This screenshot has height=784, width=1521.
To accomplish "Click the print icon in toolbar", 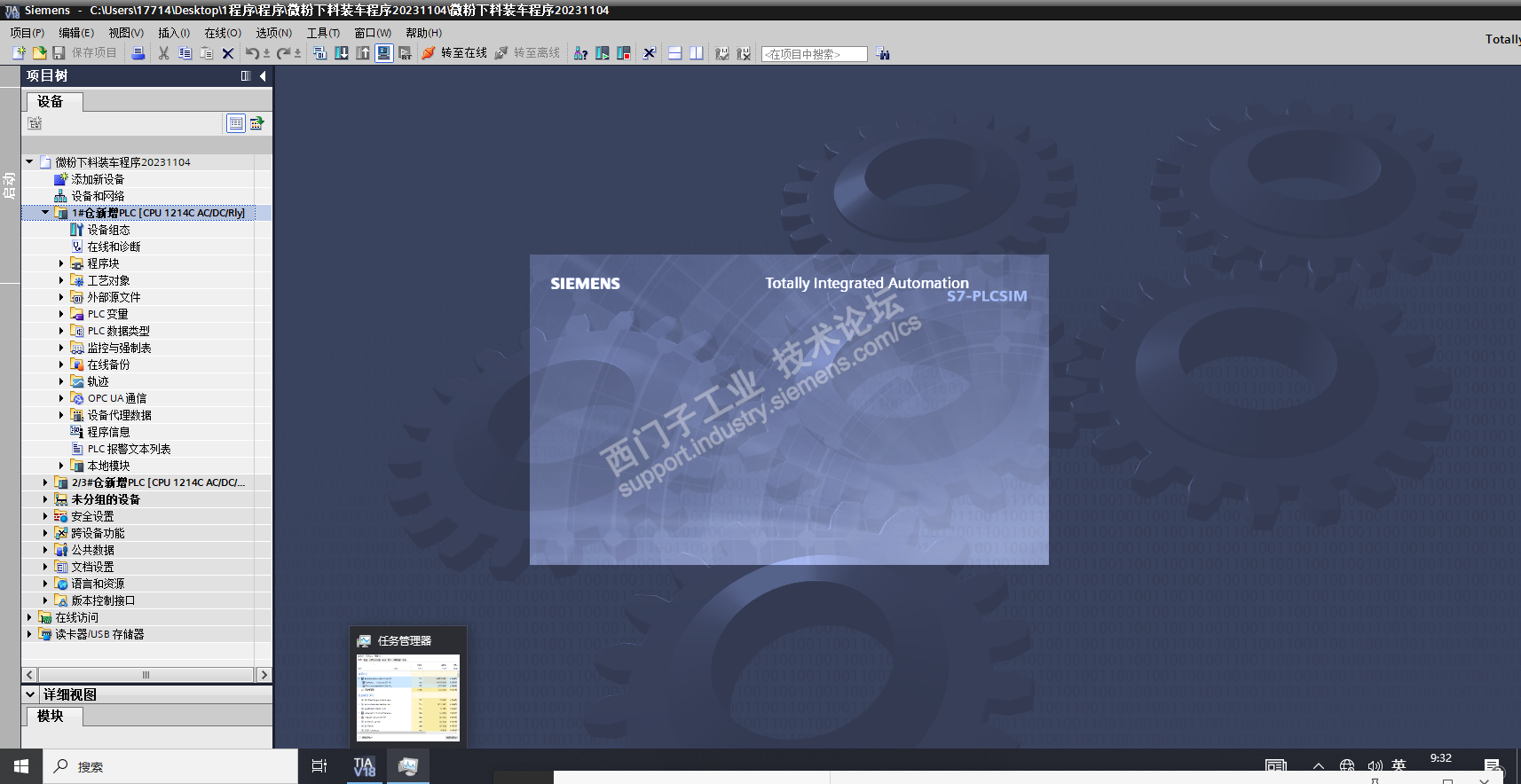I will pos(138,53).
